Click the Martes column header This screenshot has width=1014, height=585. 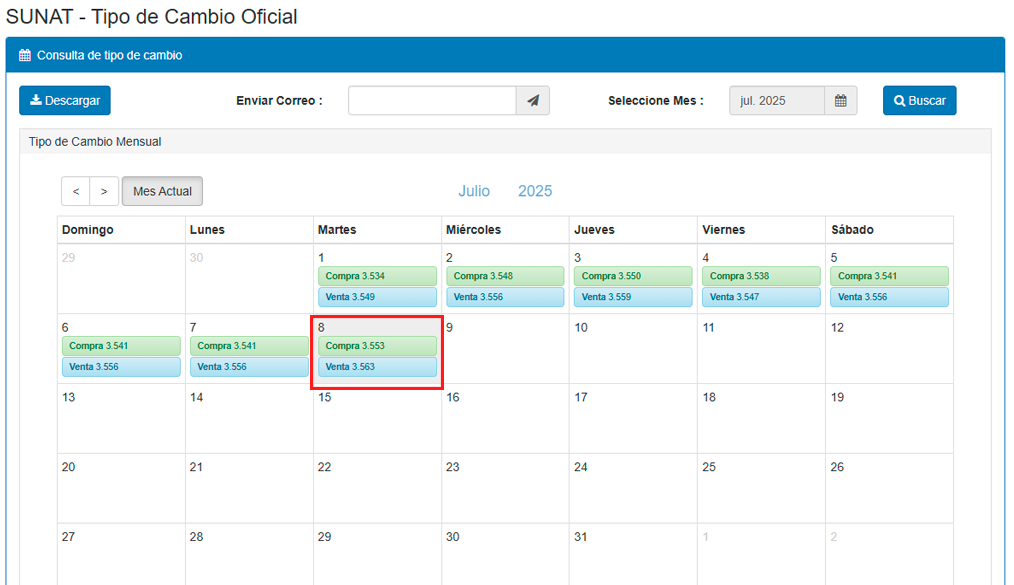tap(337, 229)
